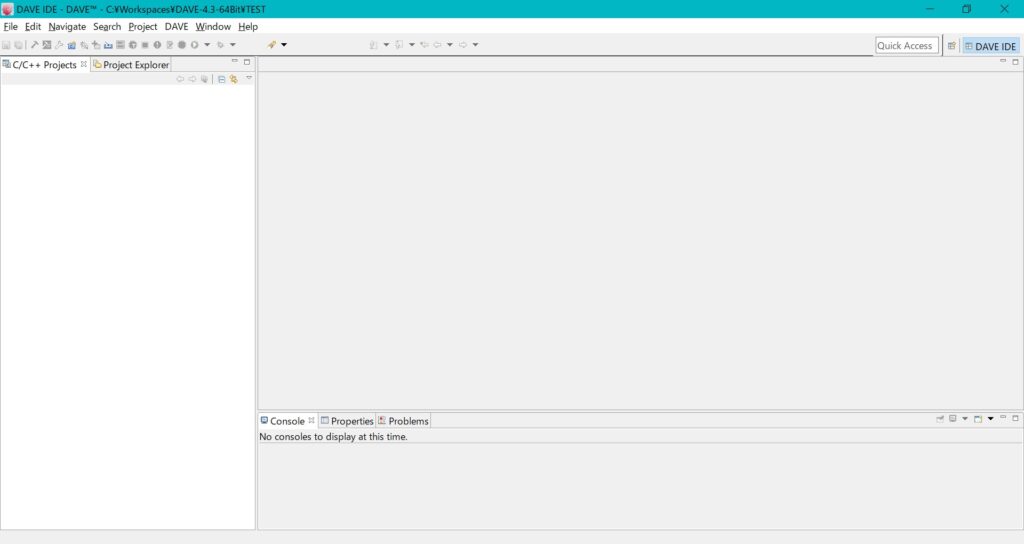Open the Search menu
The height and width of the screenshot is (544, 1024).
click(107, 27)
